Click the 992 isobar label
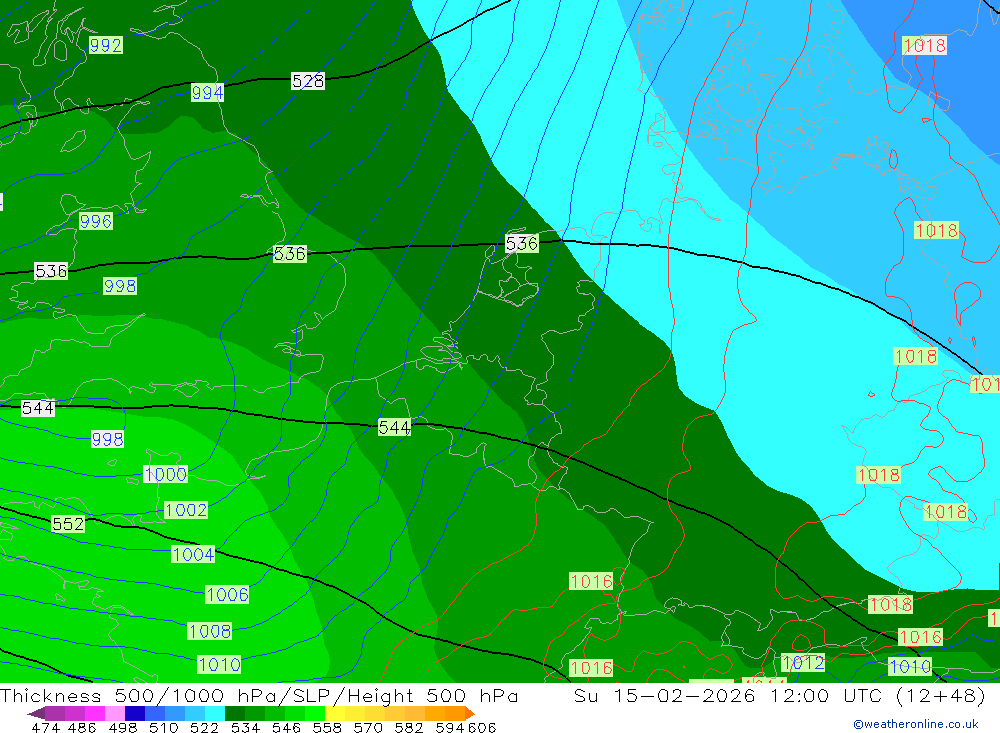Viewport: 1000px width, 733px height. [105, 45]
